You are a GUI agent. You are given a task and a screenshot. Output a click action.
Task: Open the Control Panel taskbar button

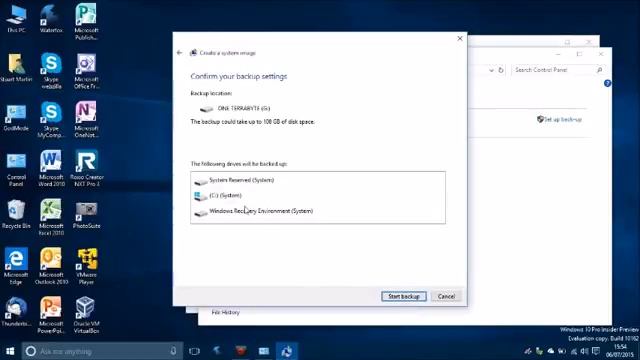coord(264,351)
